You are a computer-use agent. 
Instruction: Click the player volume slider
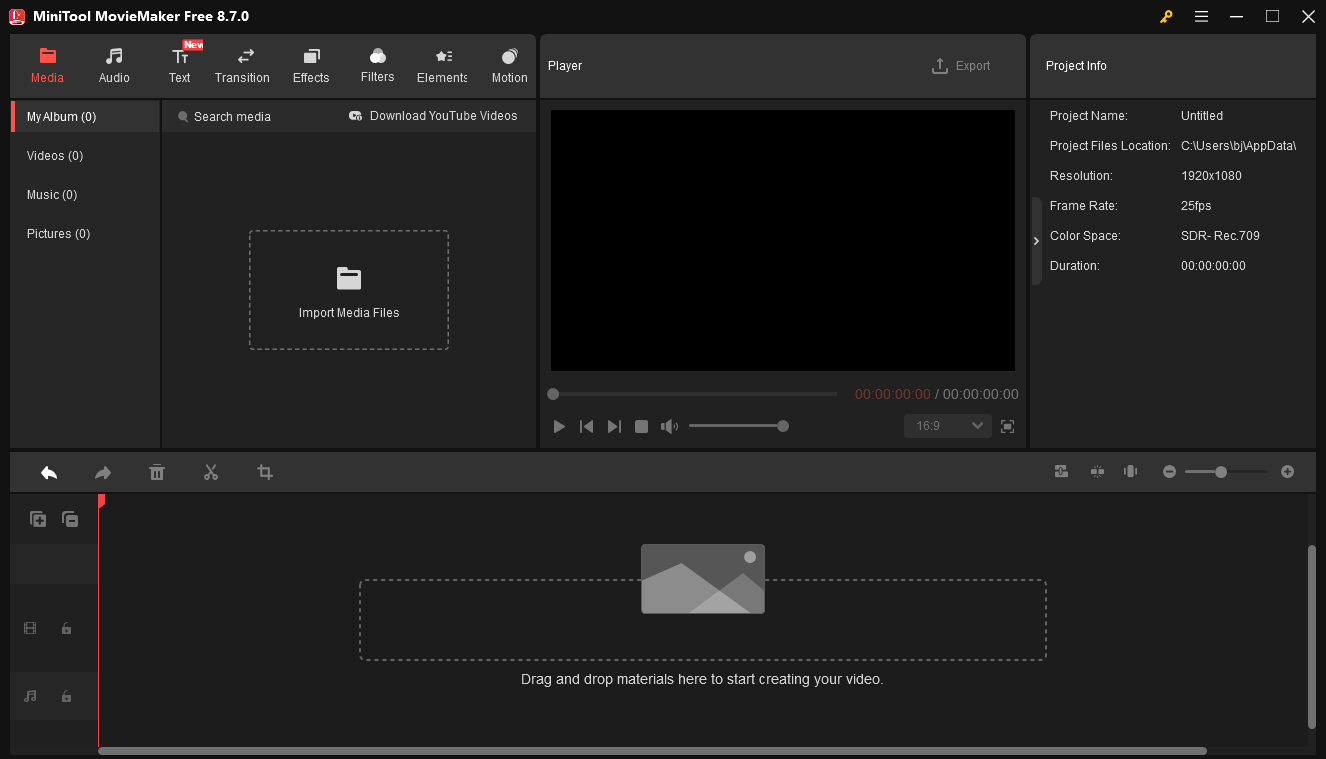coord(738,426)
